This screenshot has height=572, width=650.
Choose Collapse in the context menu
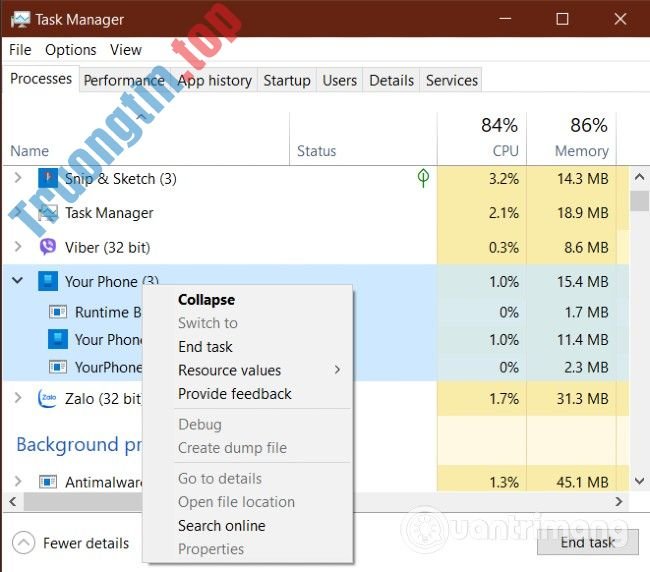pos(248,300)
